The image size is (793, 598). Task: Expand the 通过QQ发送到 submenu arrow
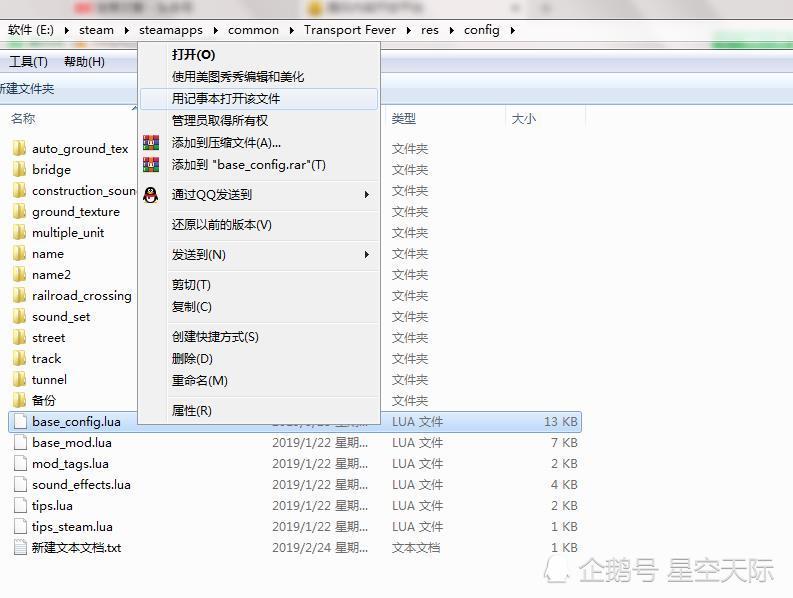pos(367,195)
